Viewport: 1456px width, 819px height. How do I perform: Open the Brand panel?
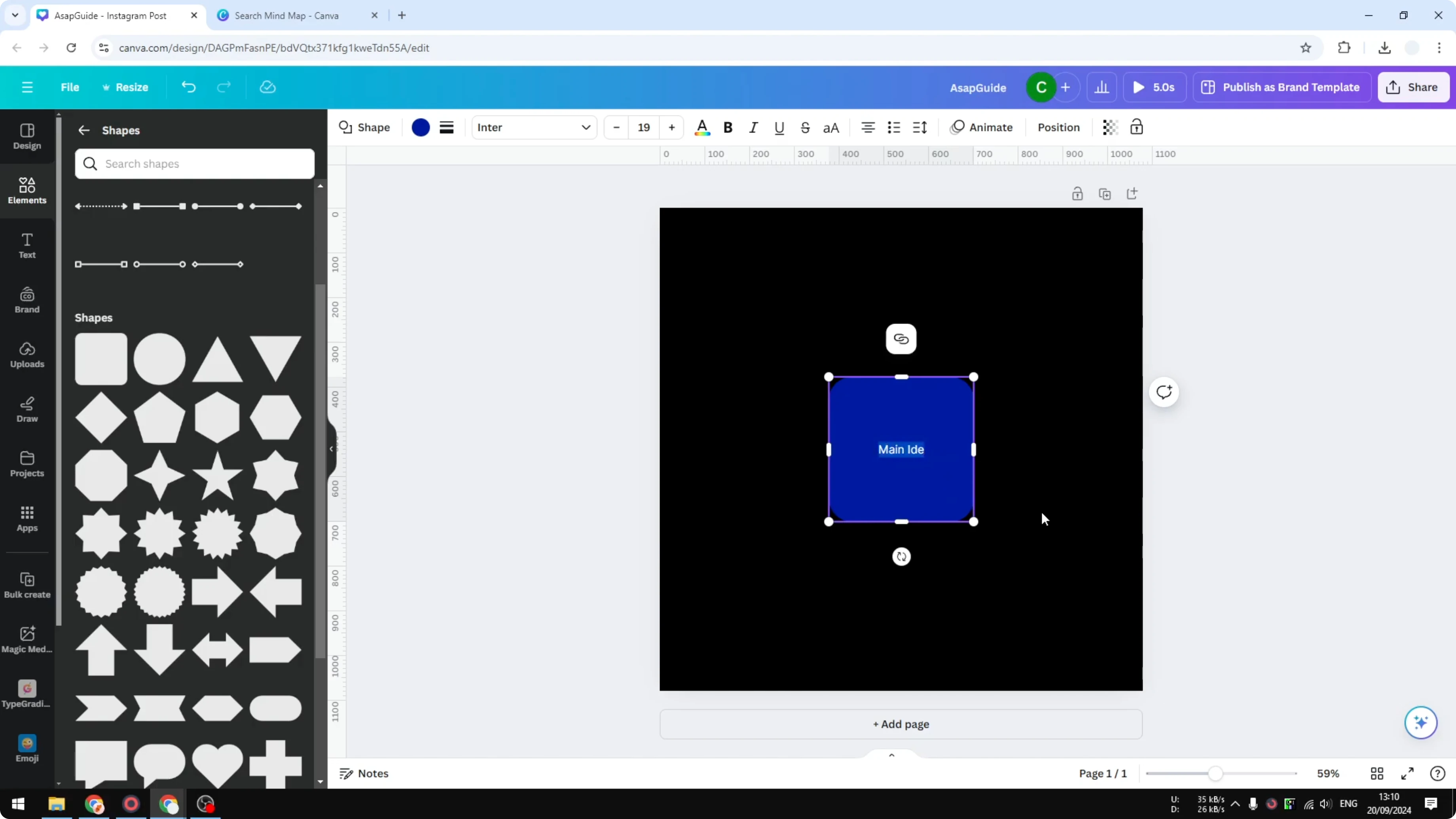point(27,300)
